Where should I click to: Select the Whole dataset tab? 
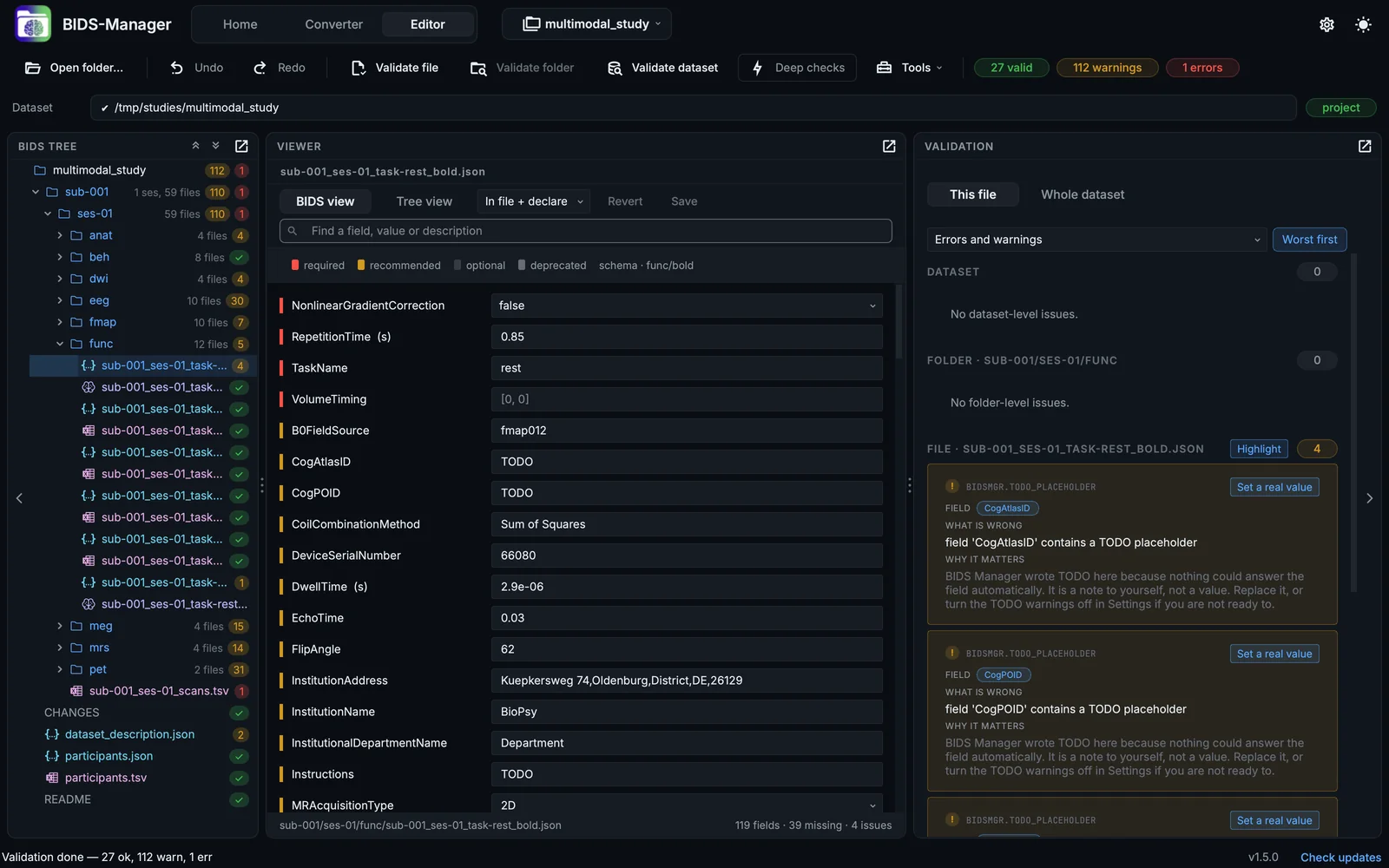[1083, 194]
